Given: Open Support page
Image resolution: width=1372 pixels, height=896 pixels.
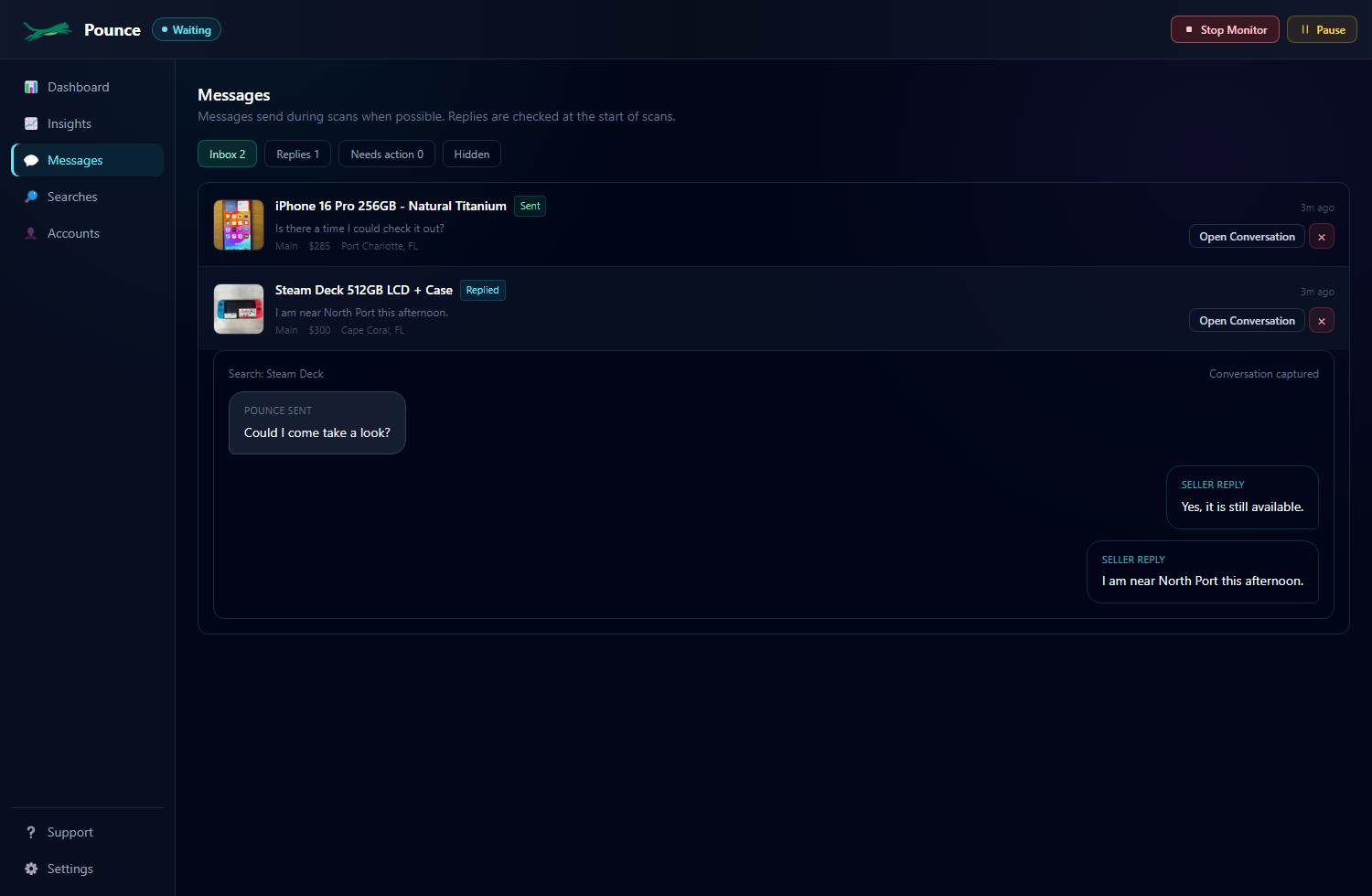Looking at the screenshot, I should (x=88, y=832).
